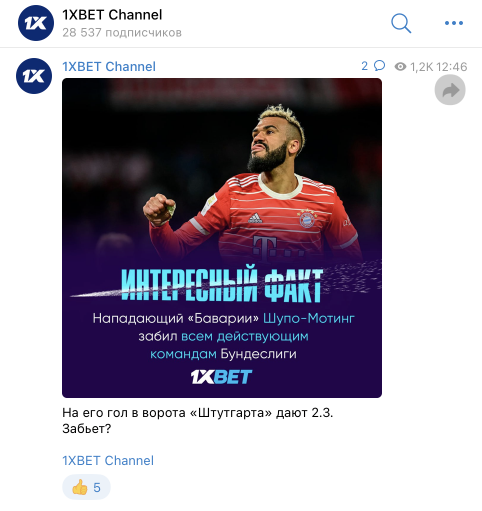Open the football player post image
The height and width of the screenshot is (511, 482).
(x=222, y=238)
